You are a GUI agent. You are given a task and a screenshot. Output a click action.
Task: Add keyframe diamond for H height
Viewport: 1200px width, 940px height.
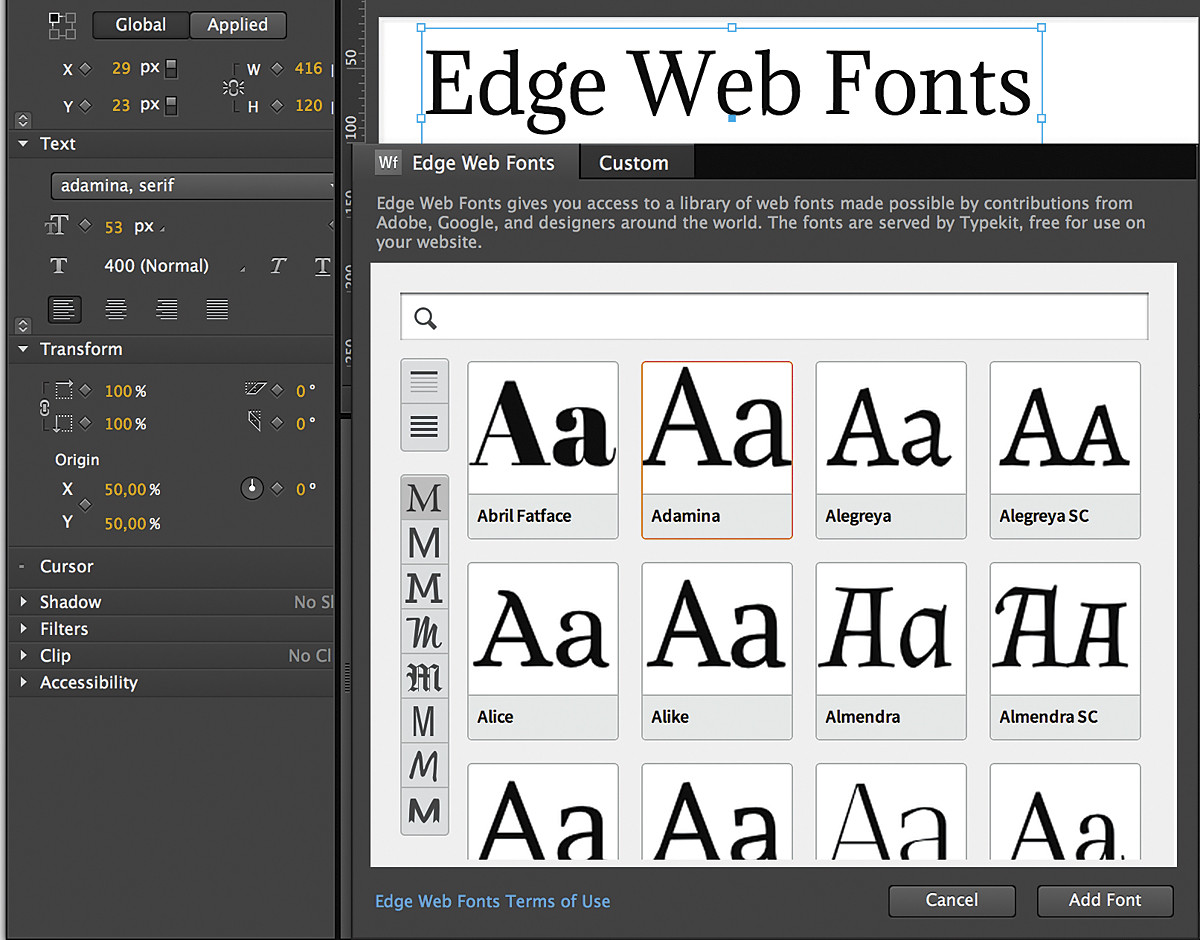276,105
